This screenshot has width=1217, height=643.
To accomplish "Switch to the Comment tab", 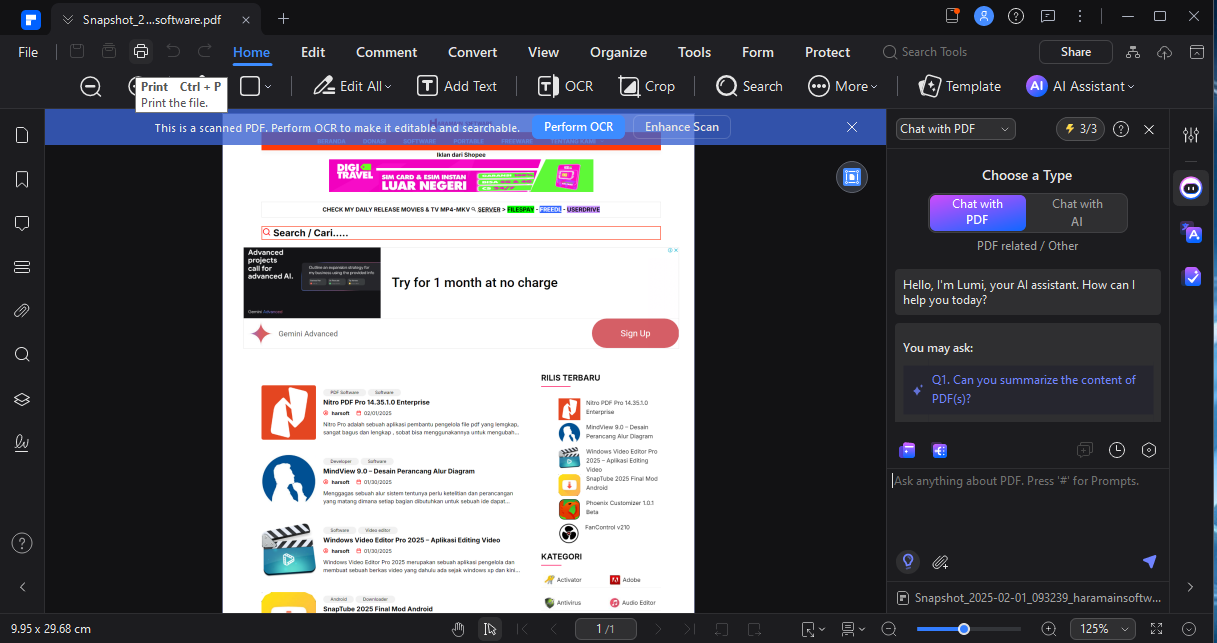I will 386,52.
